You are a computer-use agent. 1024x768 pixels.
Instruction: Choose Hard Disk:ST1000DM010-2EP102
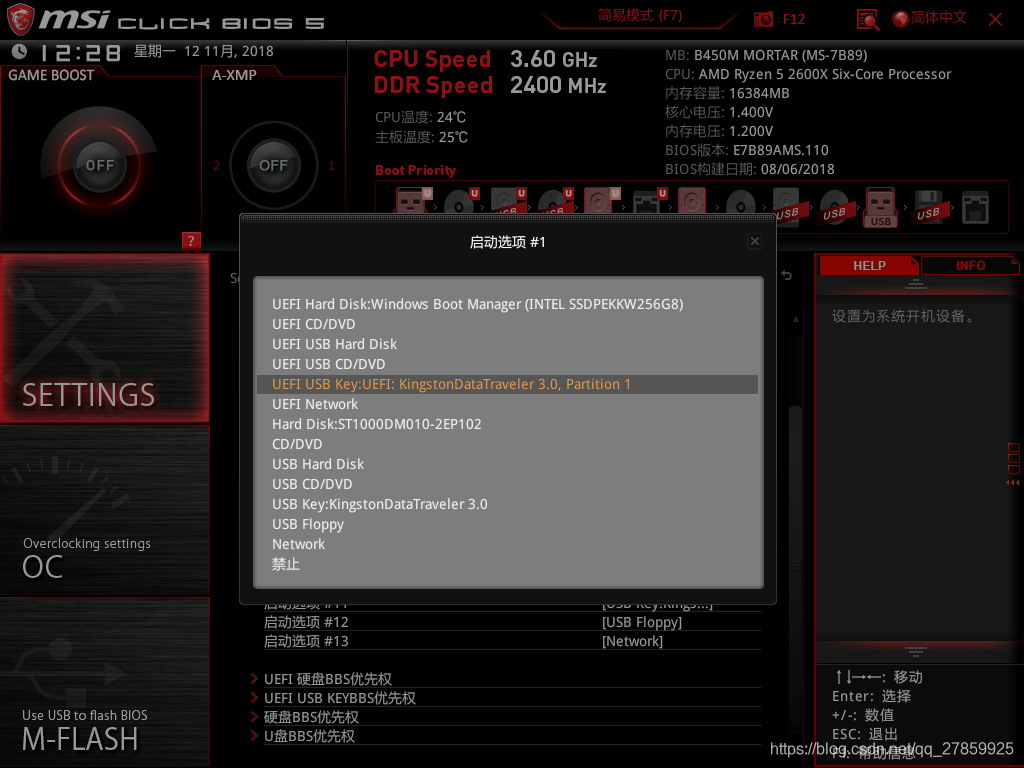507,424
